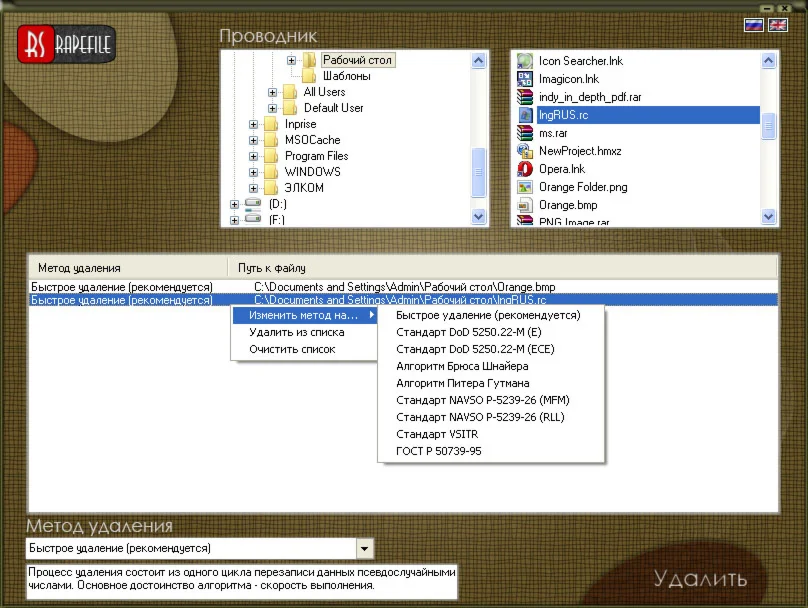
Task: Select the IngRUS.rc row in deletion list
Action: click(403, 300)
